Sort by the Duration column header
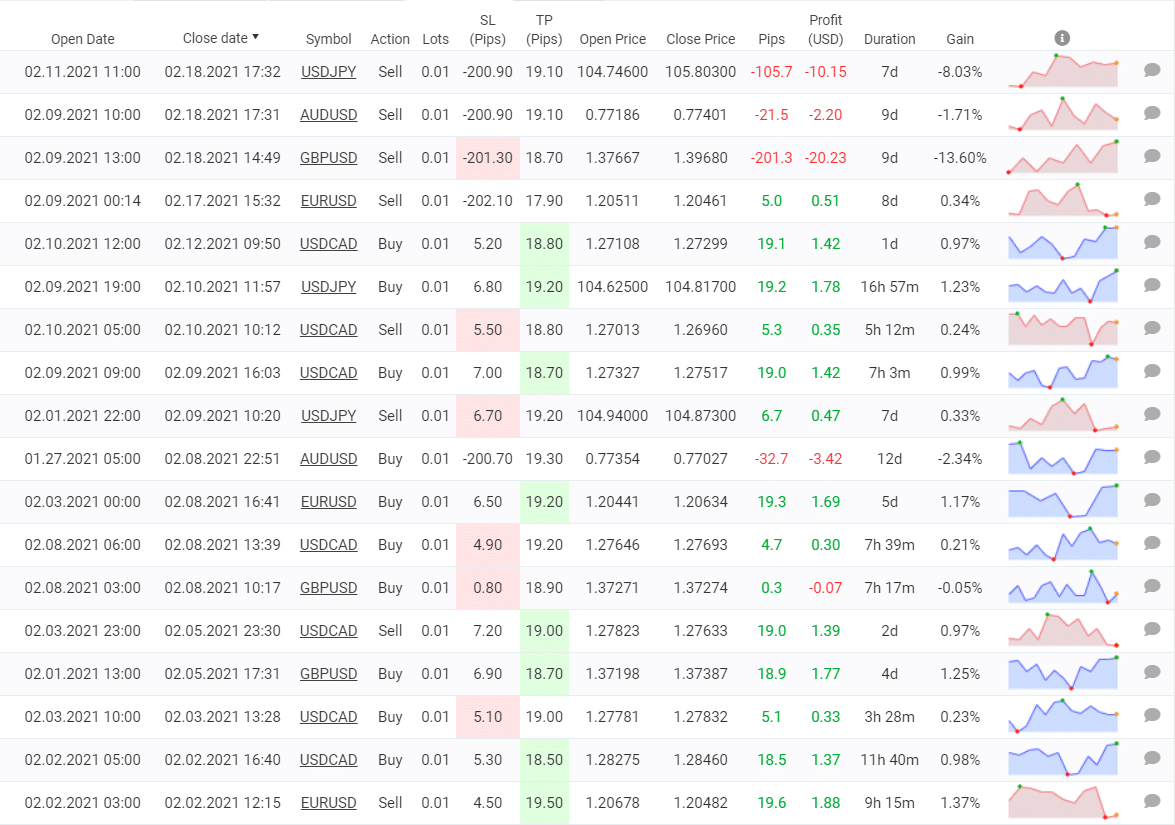This screenshot has width=1175, height=825. (889, 39)
